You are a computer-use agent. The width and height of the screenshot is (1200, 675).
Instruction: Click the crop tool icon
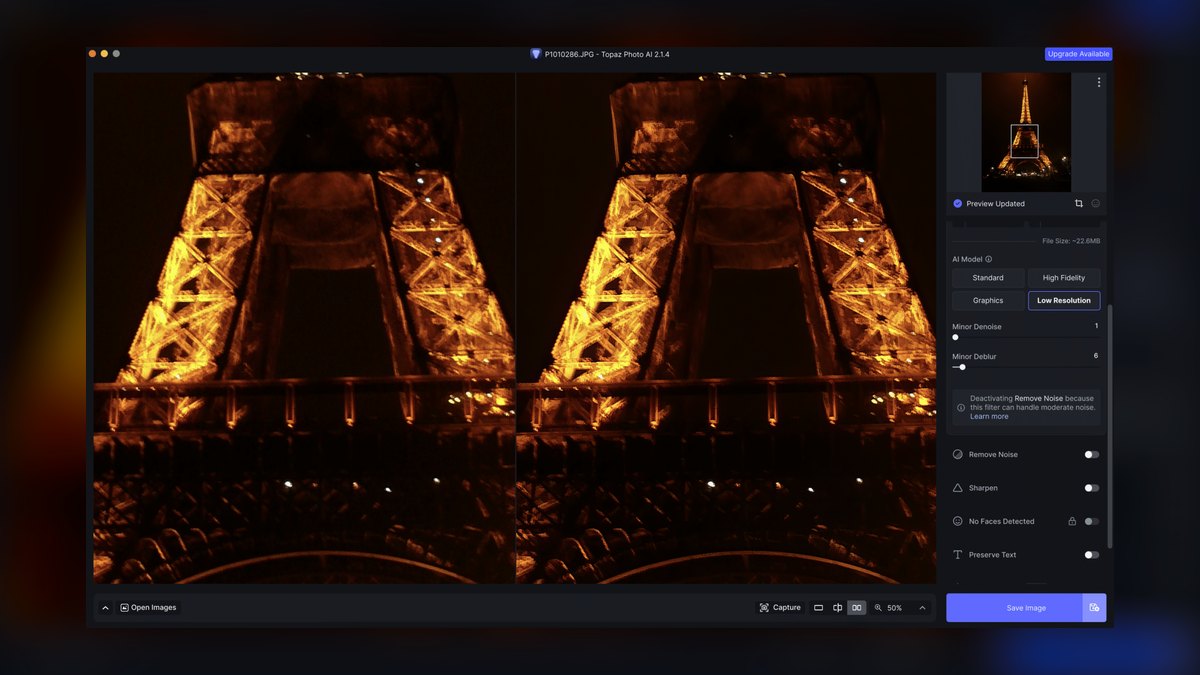[1079, 203]
